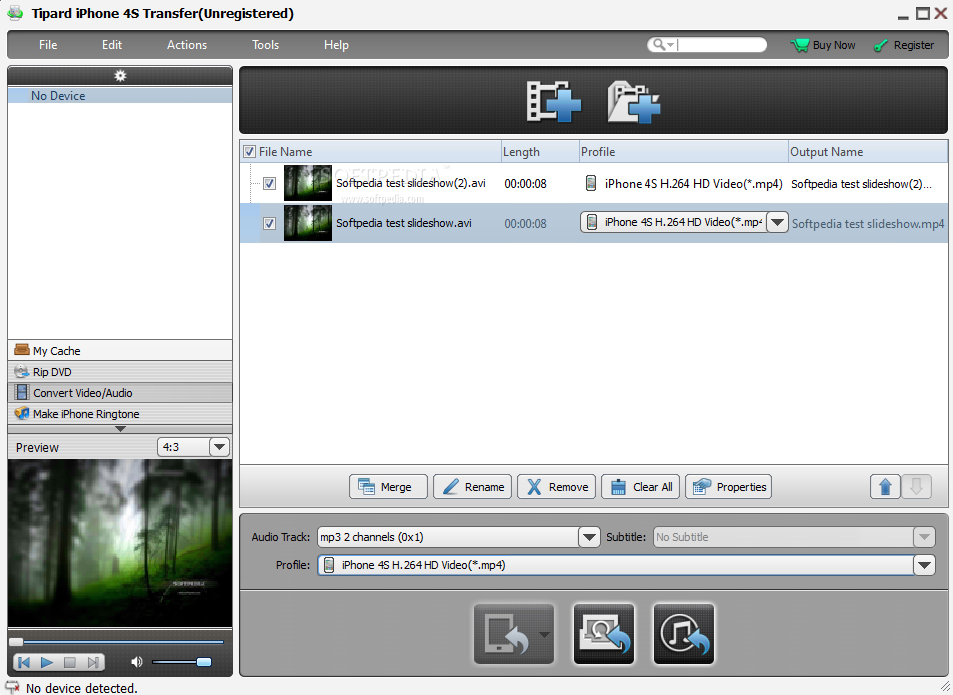953x695 pixels.
Task: Toggle the select-all File Name checkbox
Action: pos(249,152)
